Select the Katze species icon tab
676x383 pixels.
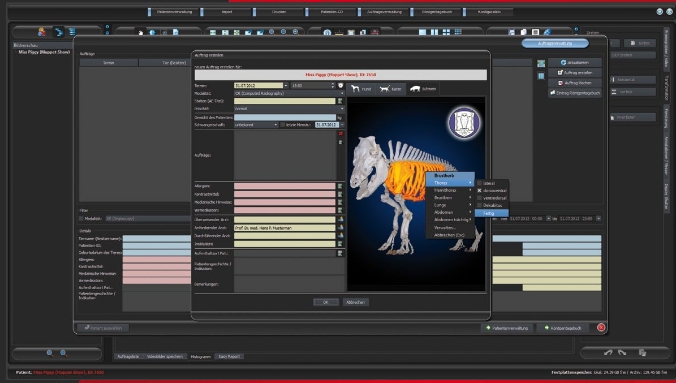pyautogui.click(x=390, y=88)
